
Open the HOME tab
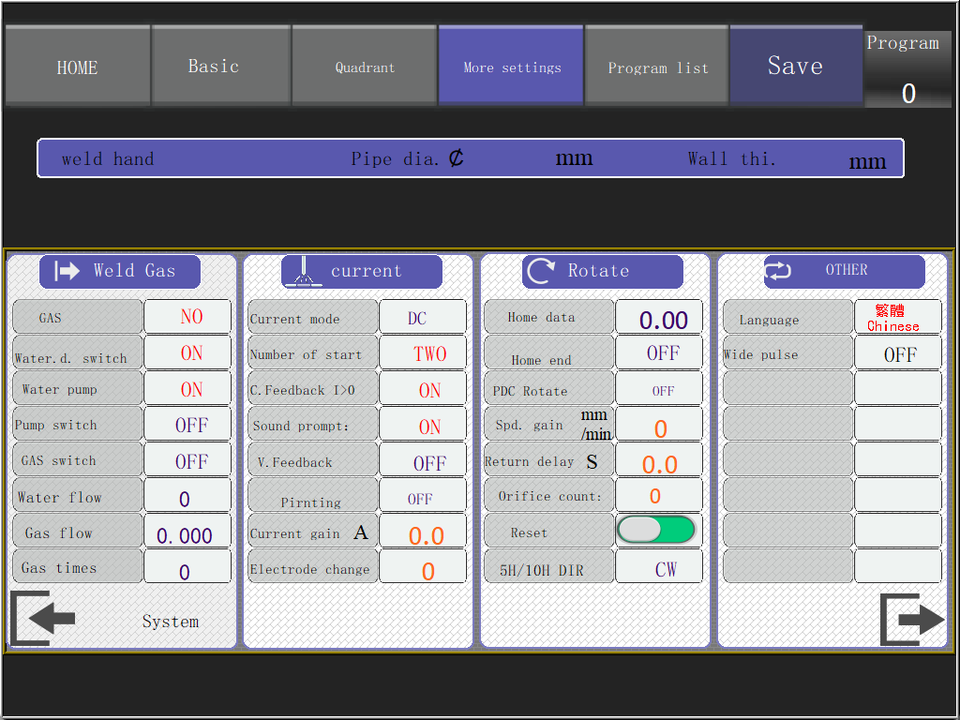coord(78,66)
